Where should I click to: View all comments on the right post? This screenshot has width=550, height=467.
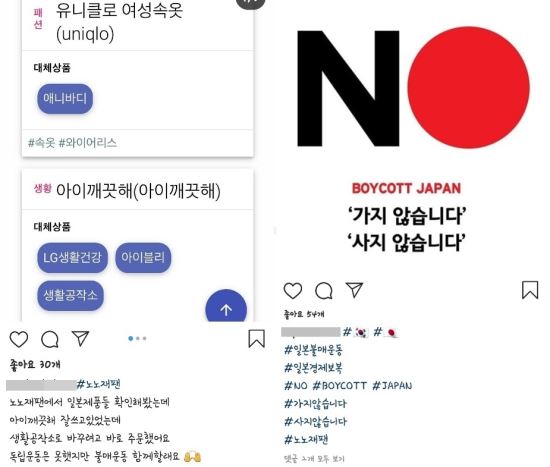[314, 459]
